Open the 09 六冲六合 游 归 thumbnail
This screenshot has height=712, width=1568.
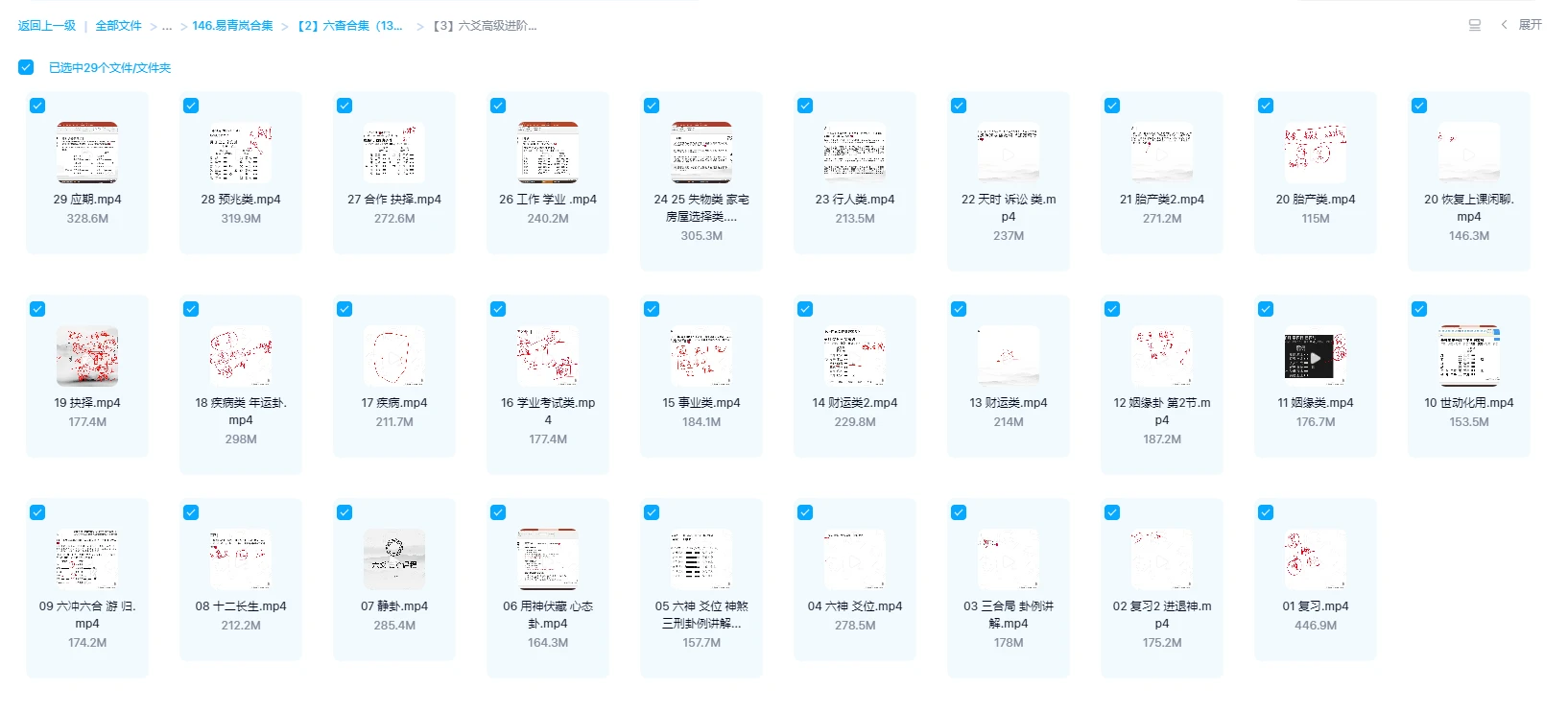click(87, 559)
